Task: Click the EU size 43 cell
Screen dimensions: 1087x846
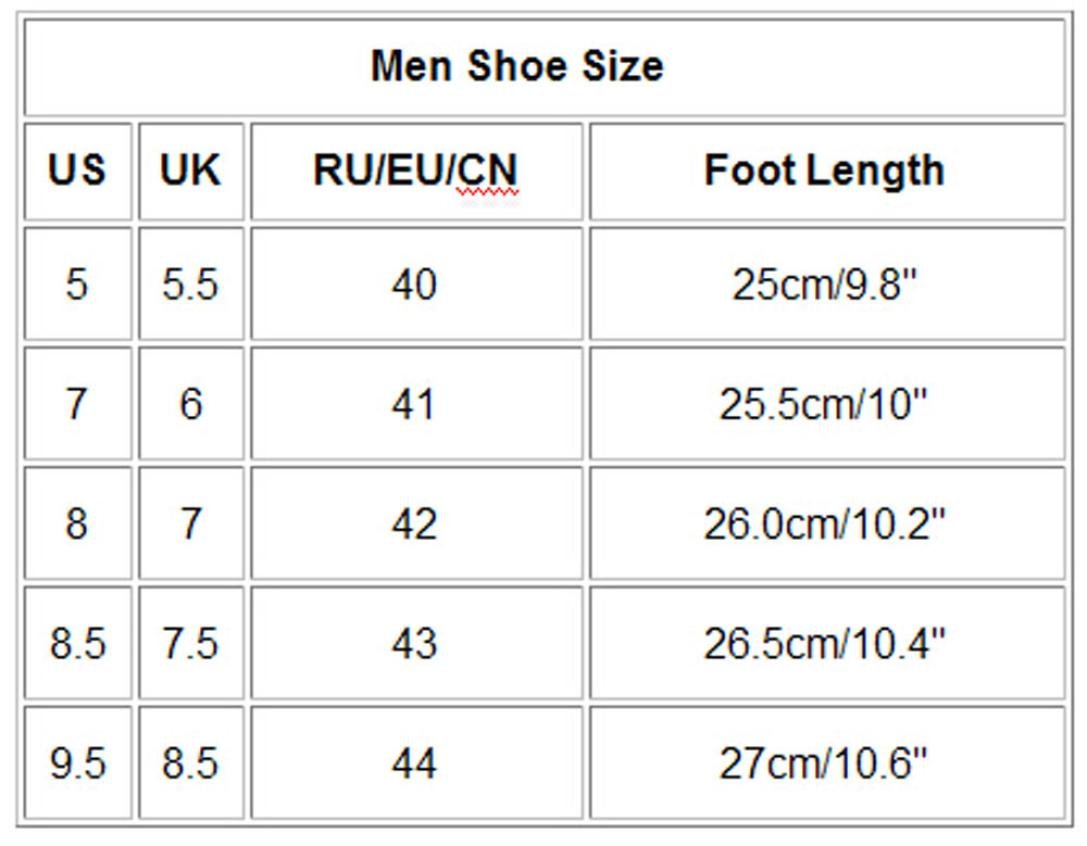Action: coord(414,644)
